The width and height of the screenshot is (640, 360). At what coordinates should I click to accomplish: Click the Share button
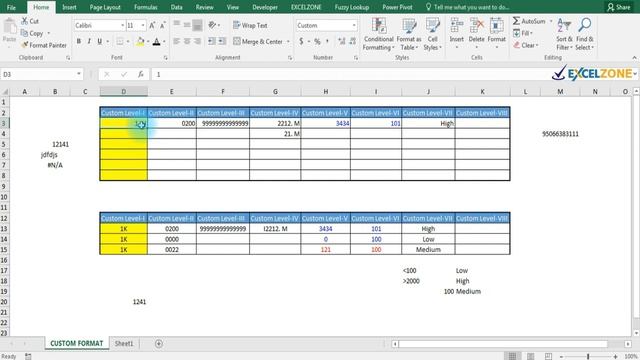619,7
